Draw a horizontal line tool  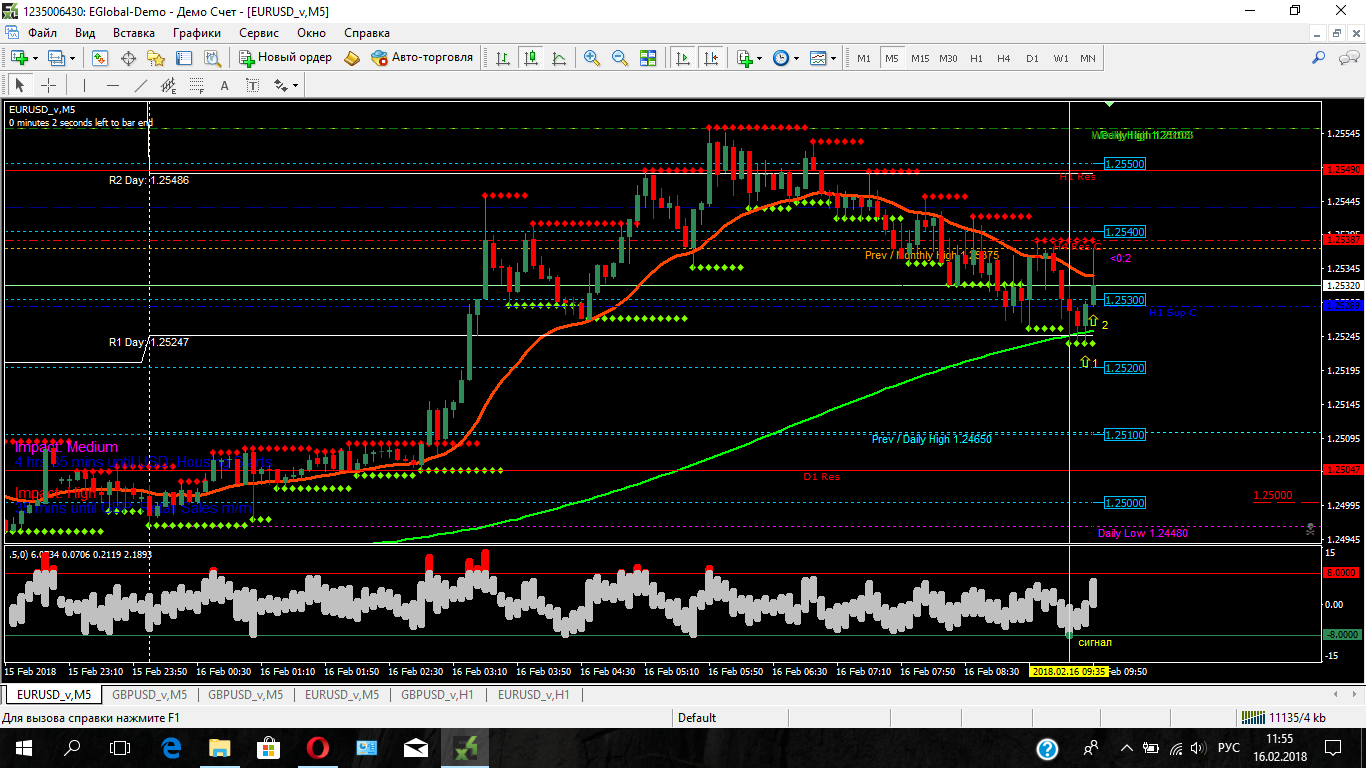113,85
